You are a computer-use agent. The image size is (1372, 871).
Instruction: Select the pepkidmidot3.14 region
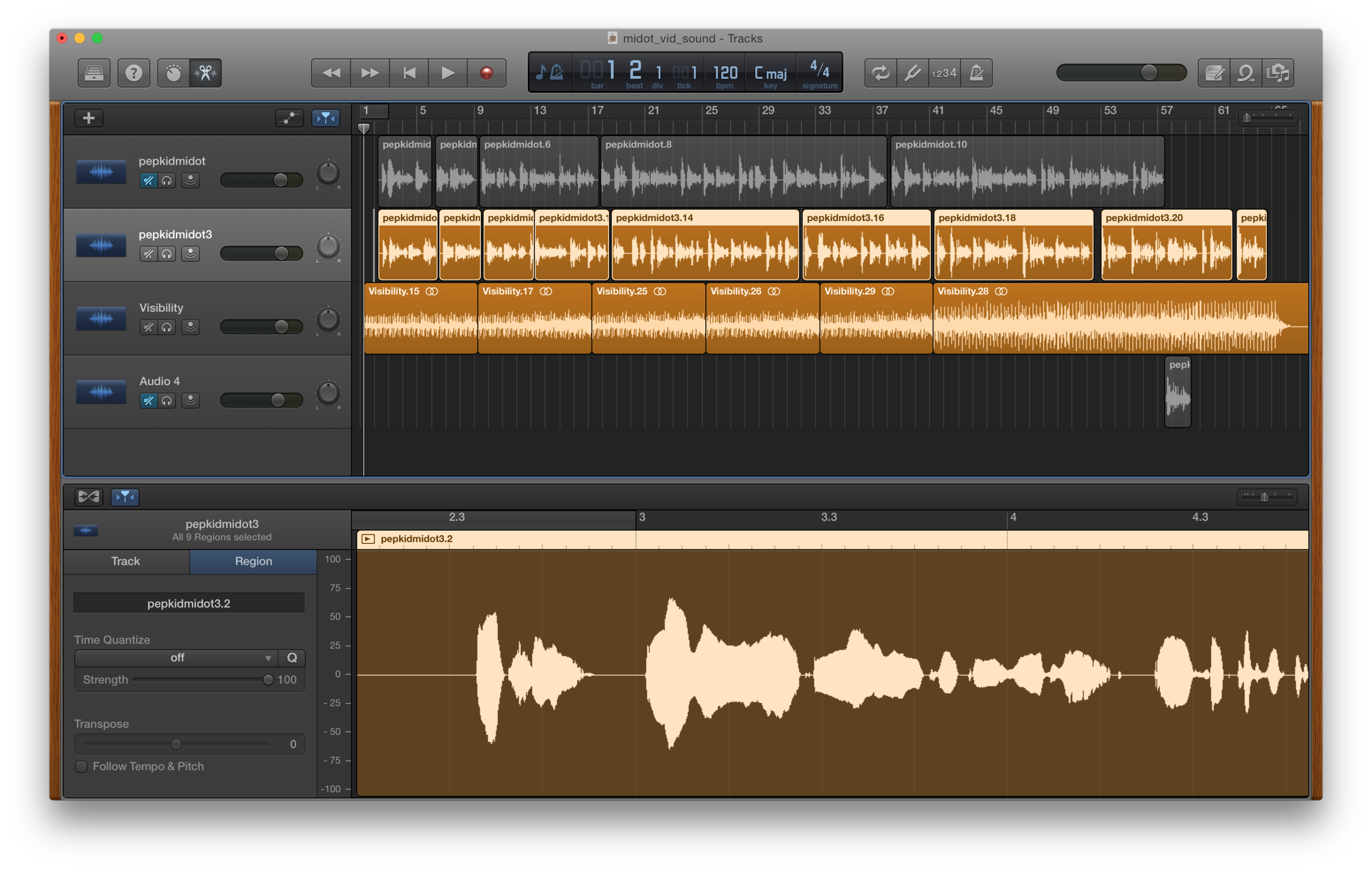coord(705,245)
